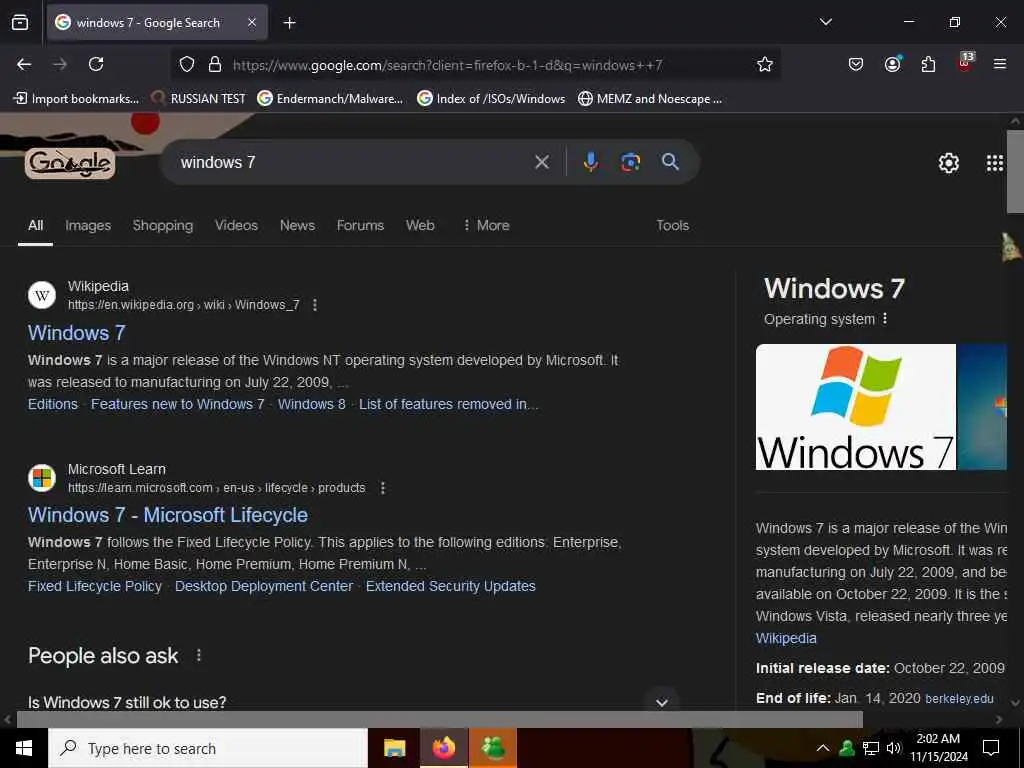Viewport: 1024px width, 768px height.
Task: Reload the current page
Action: [x=96, y=64]
